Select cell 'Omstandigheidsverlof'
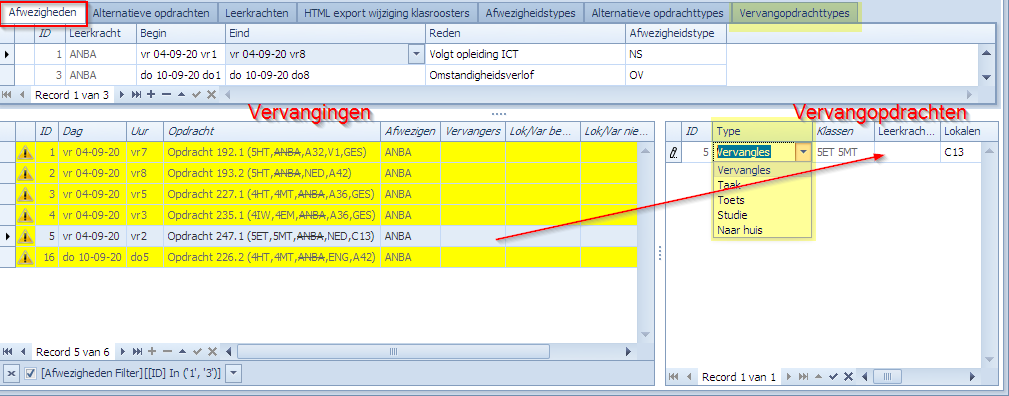This screenshot has width=1009, height=396. [x=525, y=75]
